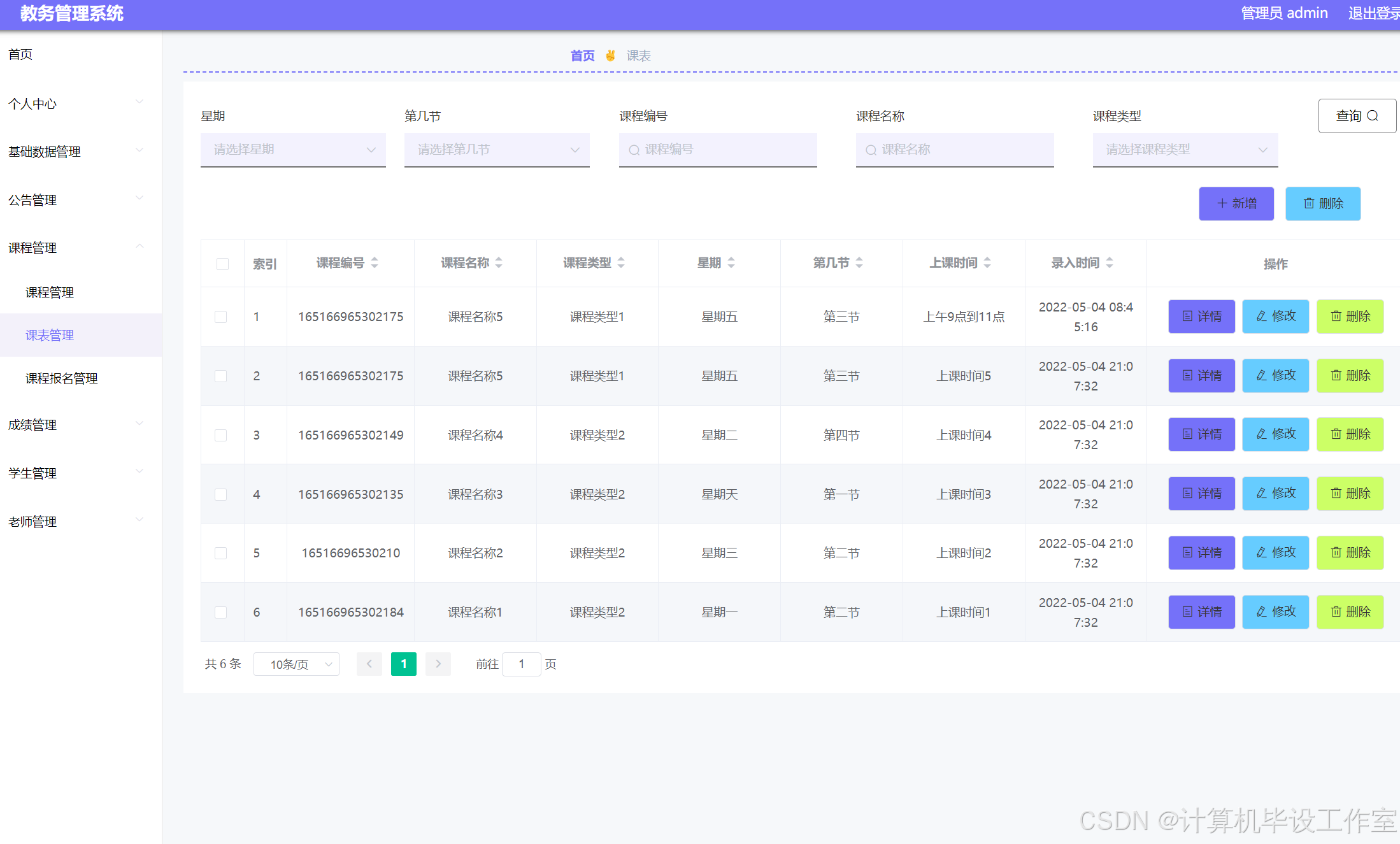The height and width of the screenshot is (844, 1400).
Task: Open the 请选择课程类型 dropdown
Action: 1185,149
